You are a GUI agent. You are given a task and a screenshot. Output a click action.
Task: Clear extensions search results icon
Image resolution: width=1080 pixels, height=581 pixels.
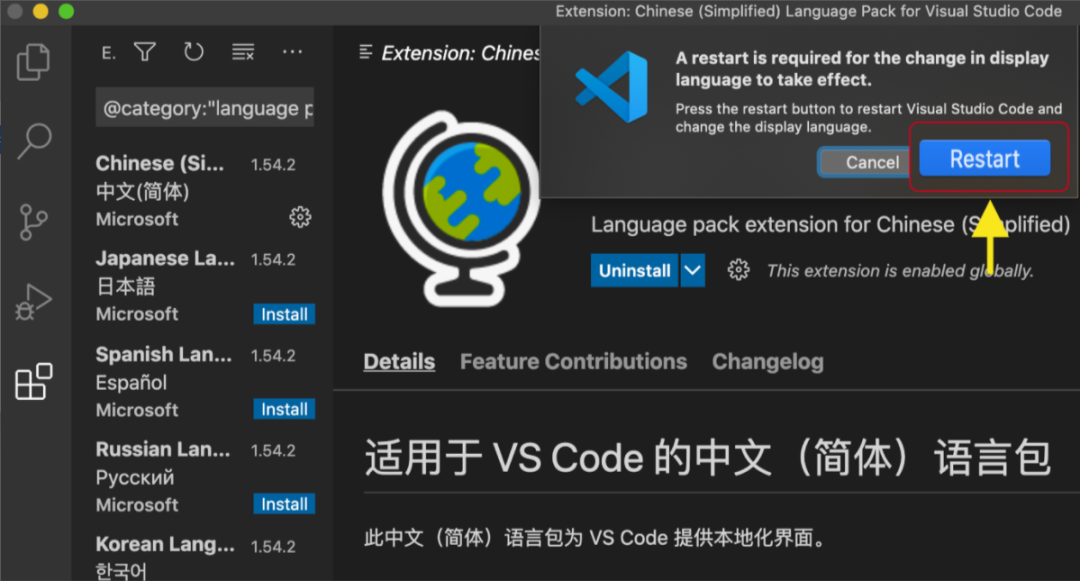(243, 52)
